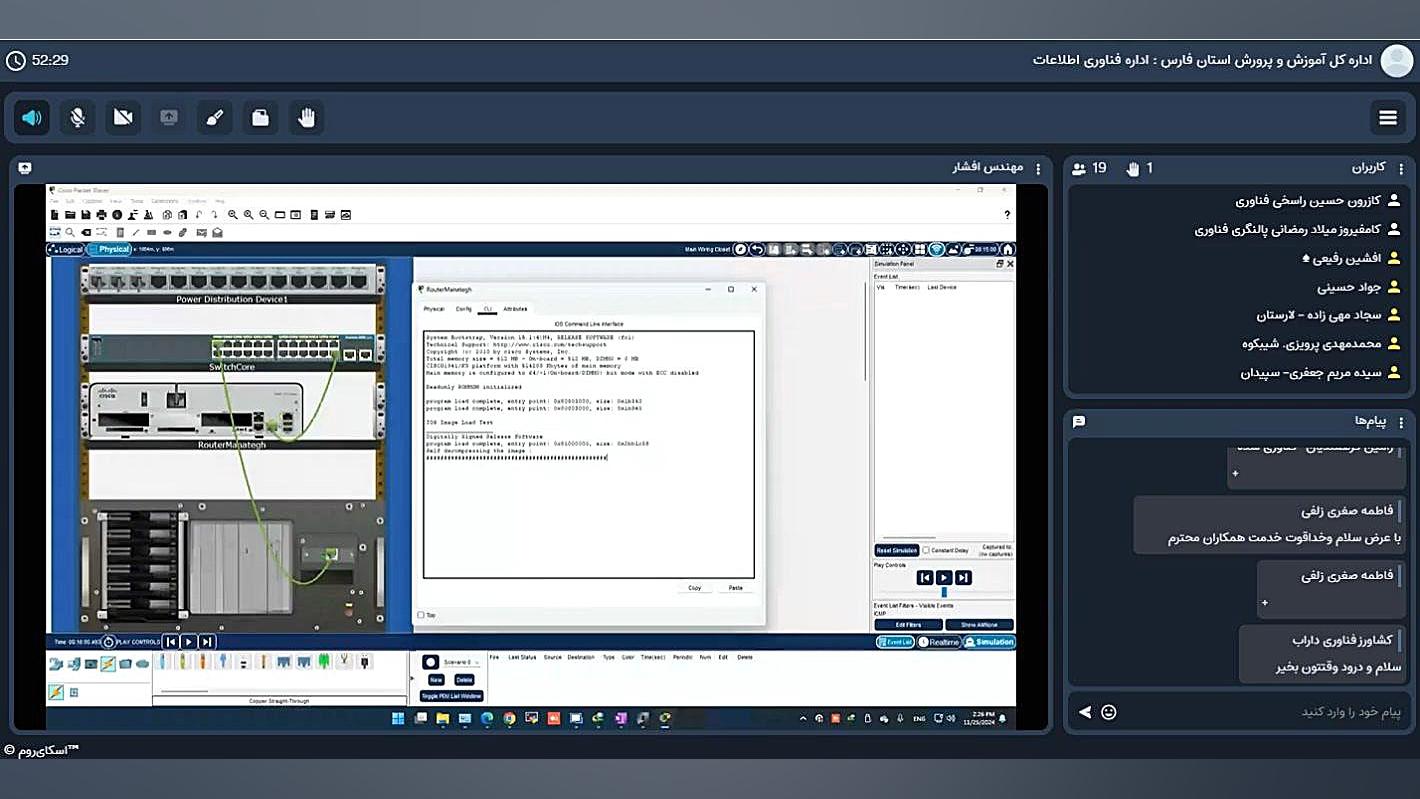
Task: Click the Zoom In magnifier icon
Action: coord(233,215)
